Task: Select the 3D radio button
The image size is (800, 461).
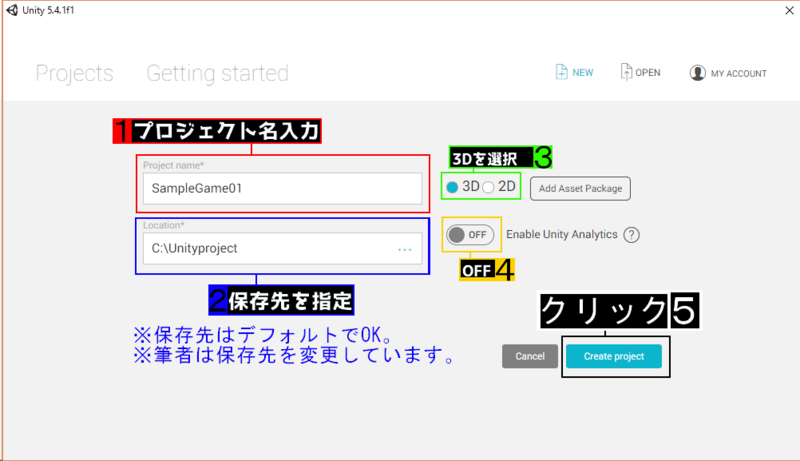Action: coord(452,187)
